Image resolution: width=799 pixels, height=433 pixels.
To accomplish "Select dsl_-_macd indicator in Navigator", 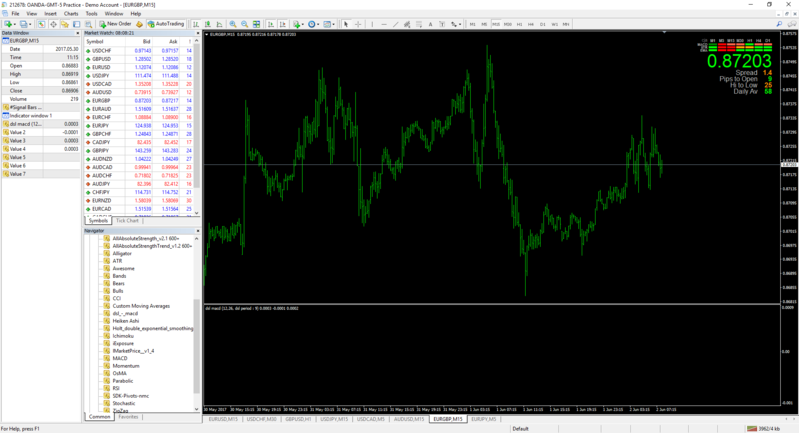I will [125, 313].
